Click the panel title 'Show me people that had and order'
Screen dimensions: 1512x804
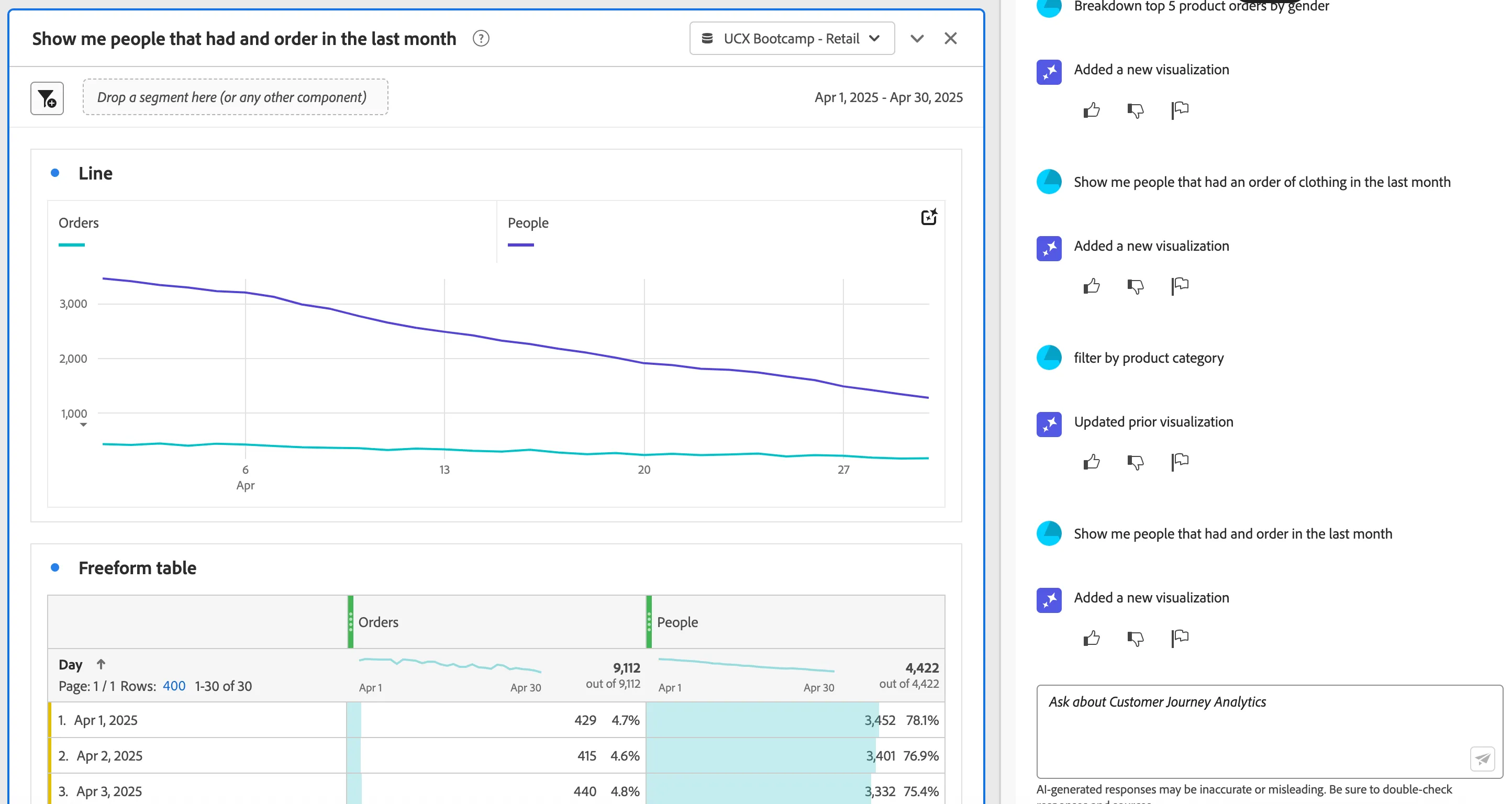pyautogui.click(x=244, y=39)
